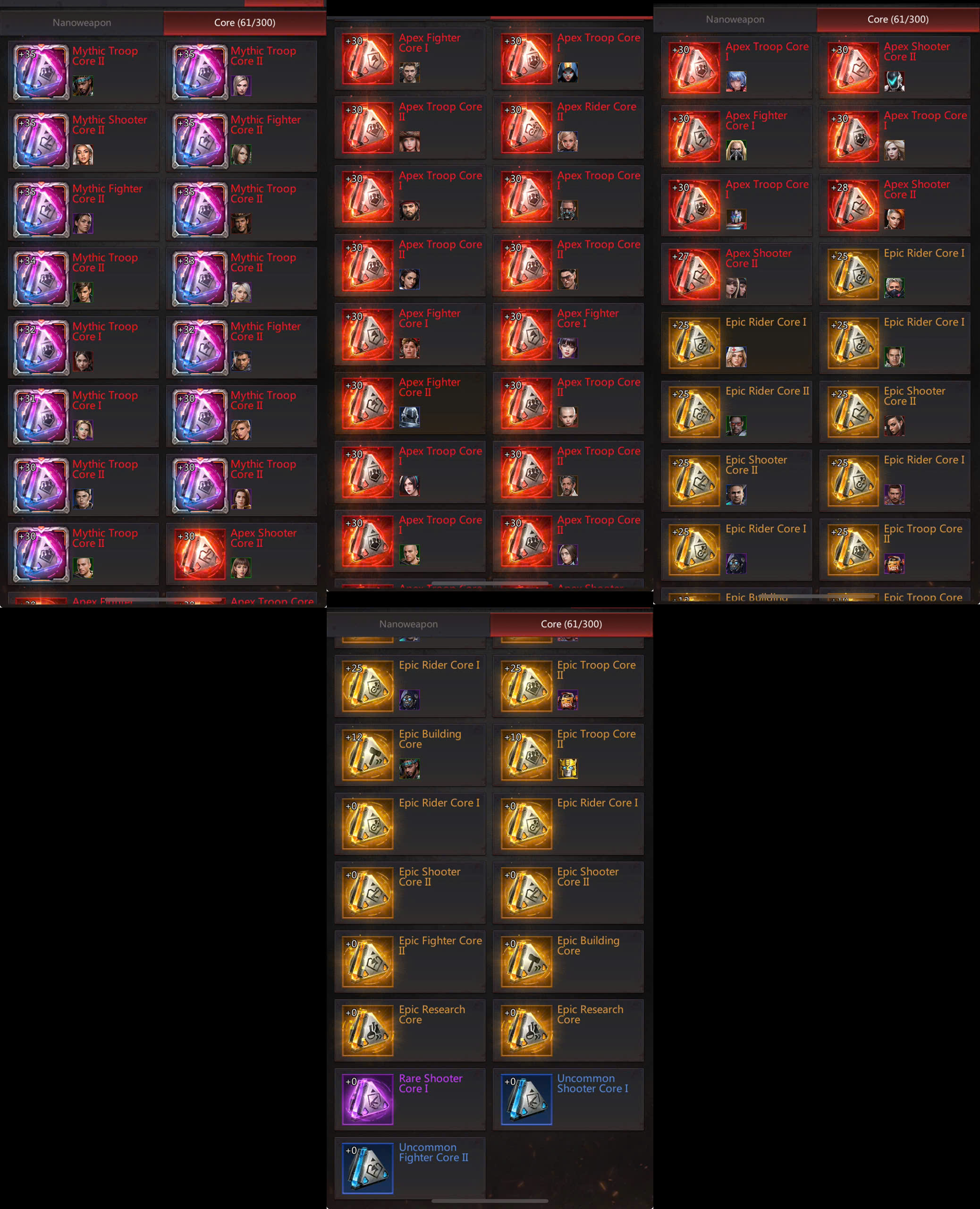Image resolution: width=980 pixels, height=1209 pixels.
Task: Select the +35 Mythic Shooter Core II icon
Action: pos(41,141)
